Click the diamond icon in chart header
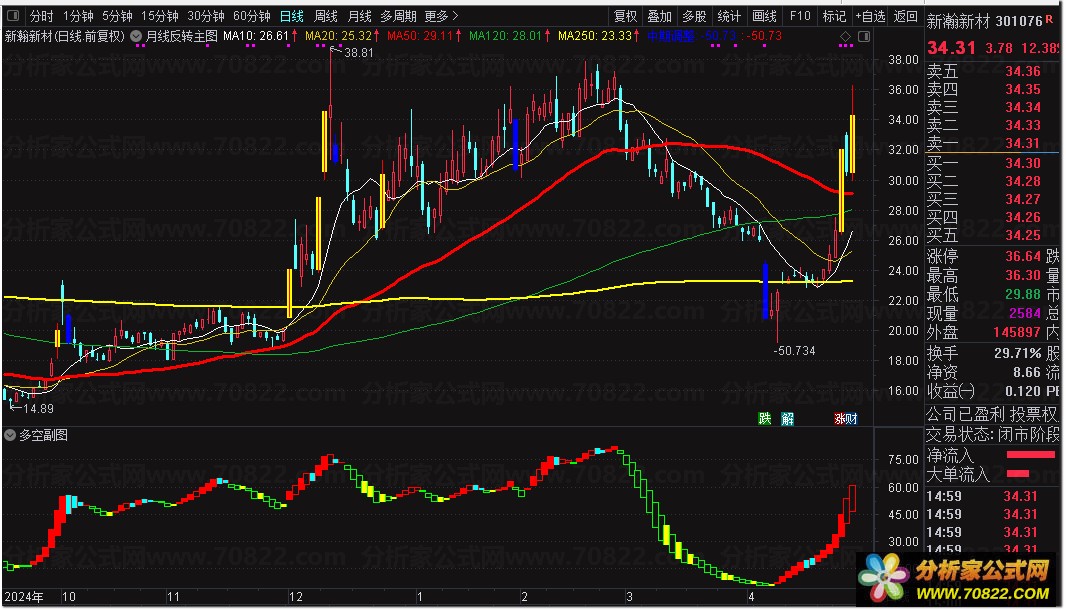The image size is (1066, 610). click(x=845, y=36)
